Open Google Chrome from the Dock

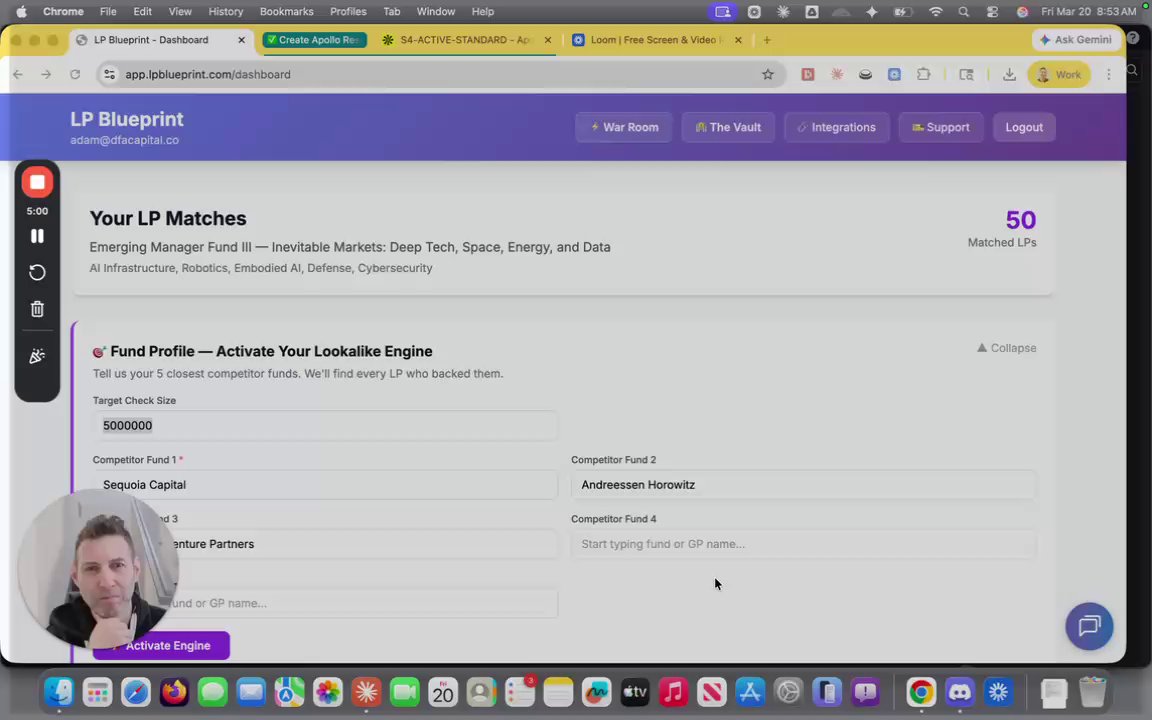pyautogui.click(x=921, y=692)
